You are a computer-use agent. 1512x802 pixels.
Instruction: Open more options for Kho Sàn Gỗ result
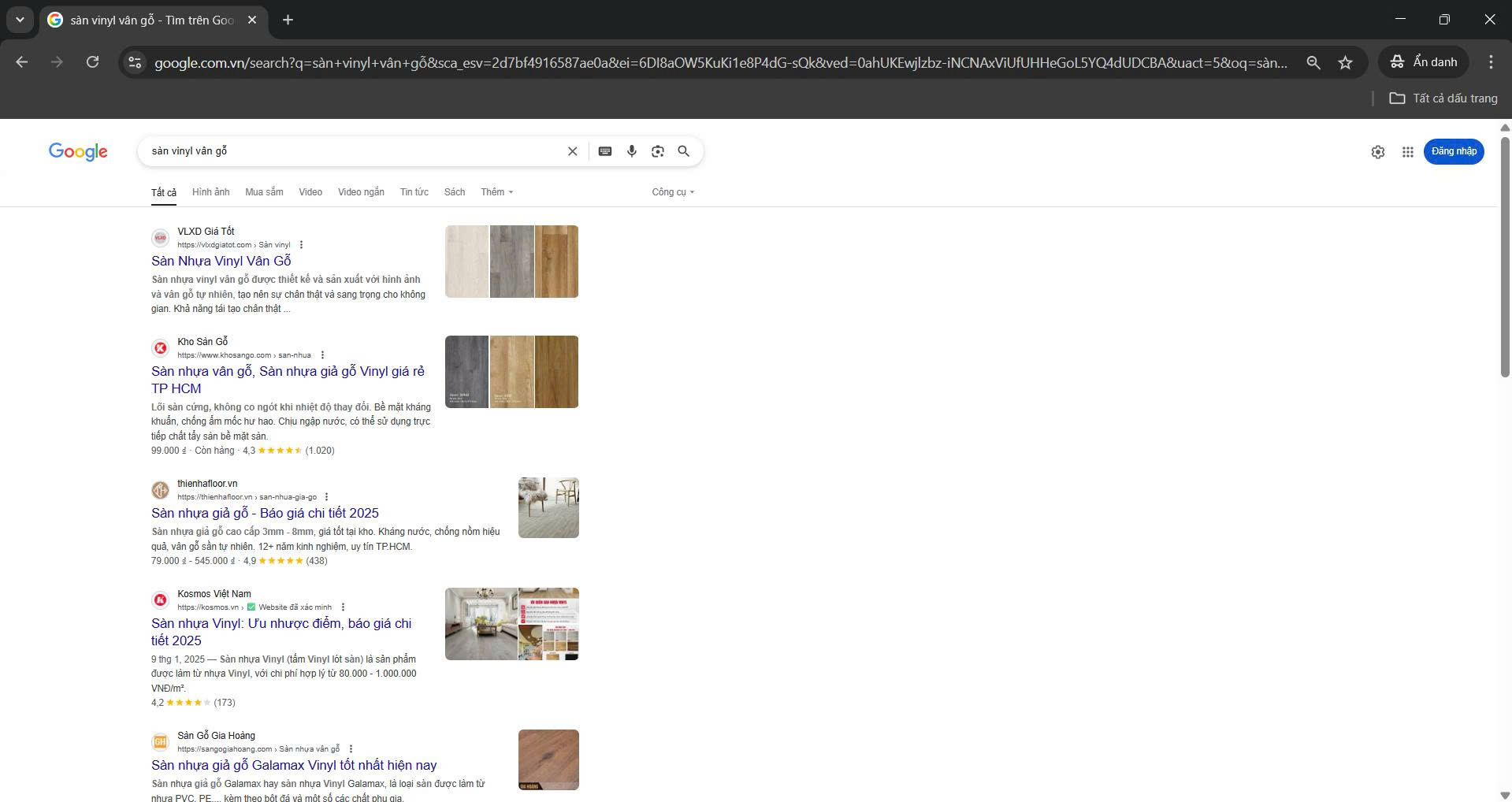click(x=322, y=355)
